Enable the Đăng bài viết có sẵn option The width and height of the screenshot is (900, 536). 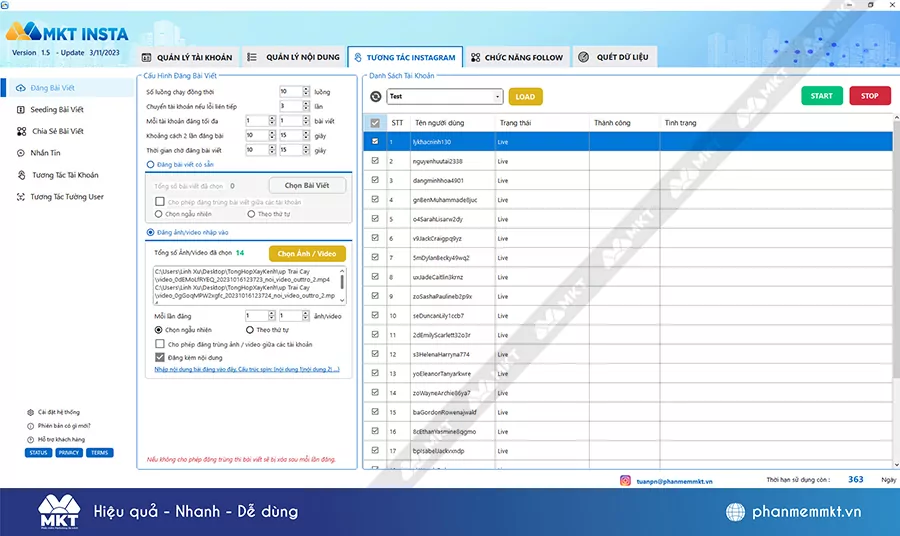[x=150, y=164]
